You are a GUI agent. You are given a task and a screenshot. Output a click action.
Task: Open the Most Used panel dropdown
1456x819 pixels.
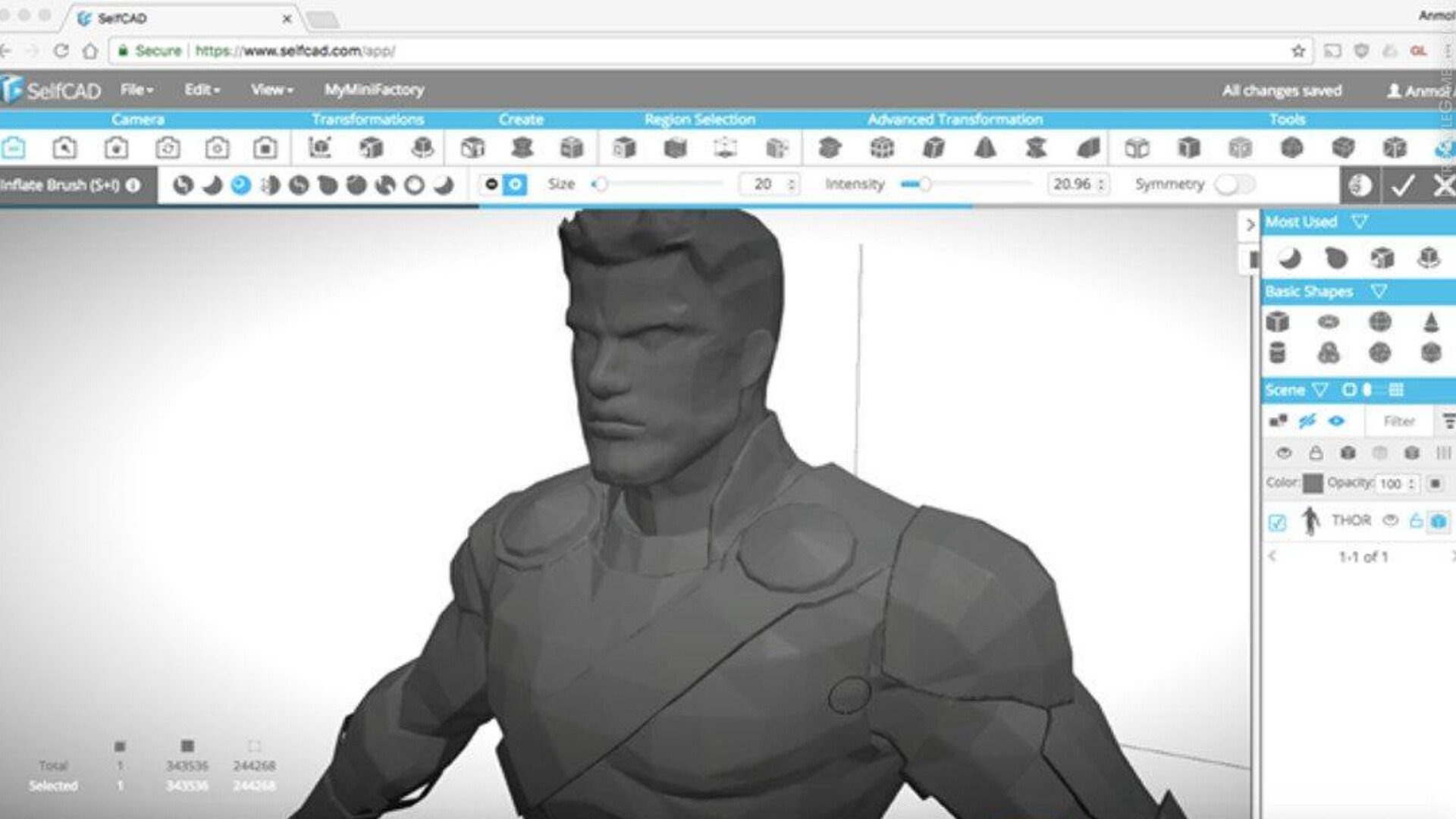click(x=1360, y=221)
